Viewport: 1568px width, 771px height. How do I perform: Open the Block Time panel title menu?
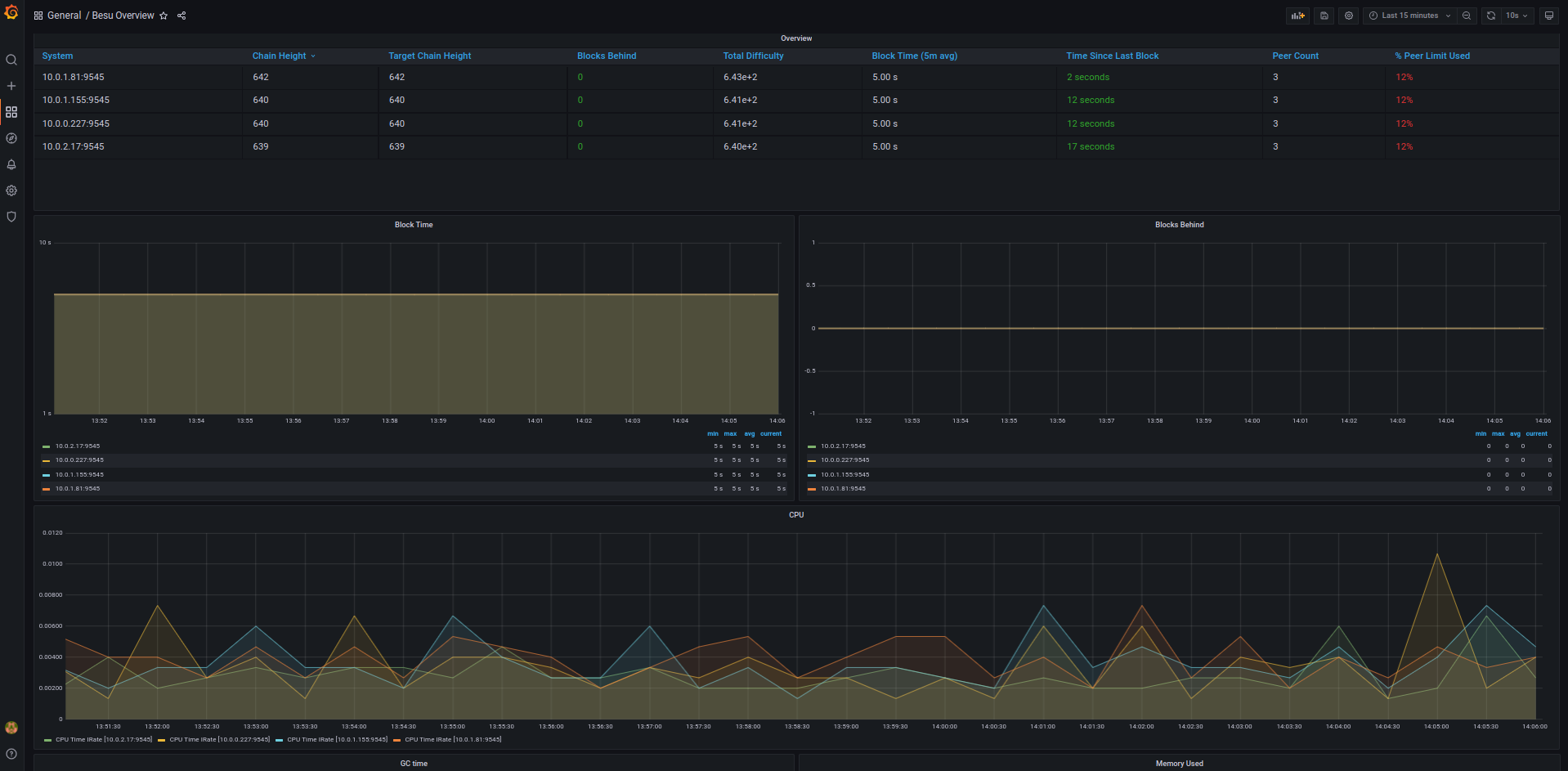(413, 224)
